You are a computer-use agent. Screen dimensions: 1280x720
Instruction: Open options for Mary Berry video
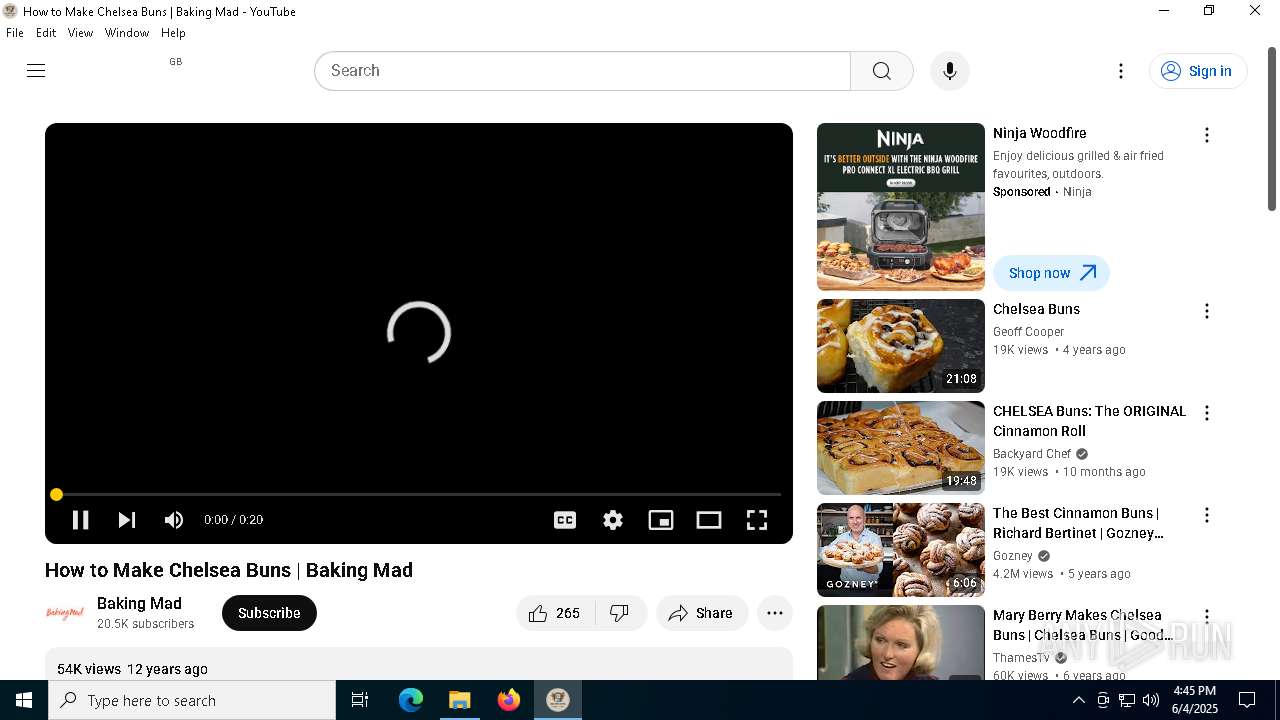coord(1207,617)
